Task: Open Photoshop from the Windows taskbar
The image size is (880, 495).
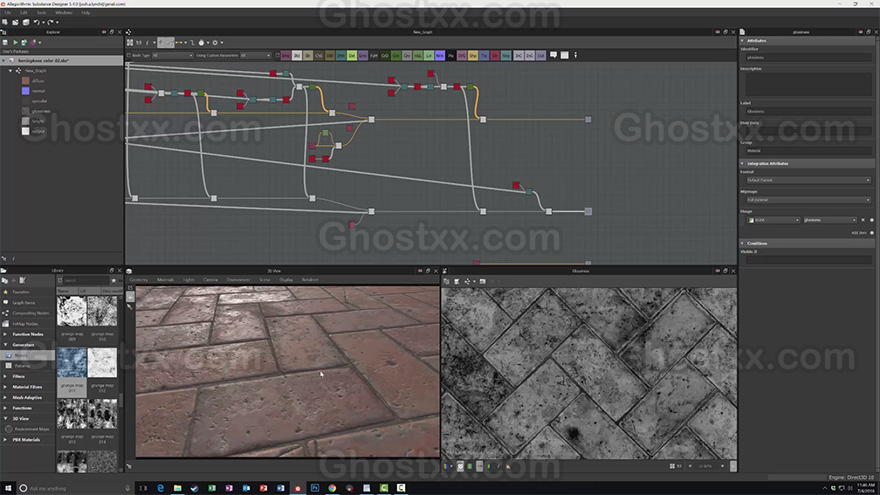Action: click(x=315, y=488)
